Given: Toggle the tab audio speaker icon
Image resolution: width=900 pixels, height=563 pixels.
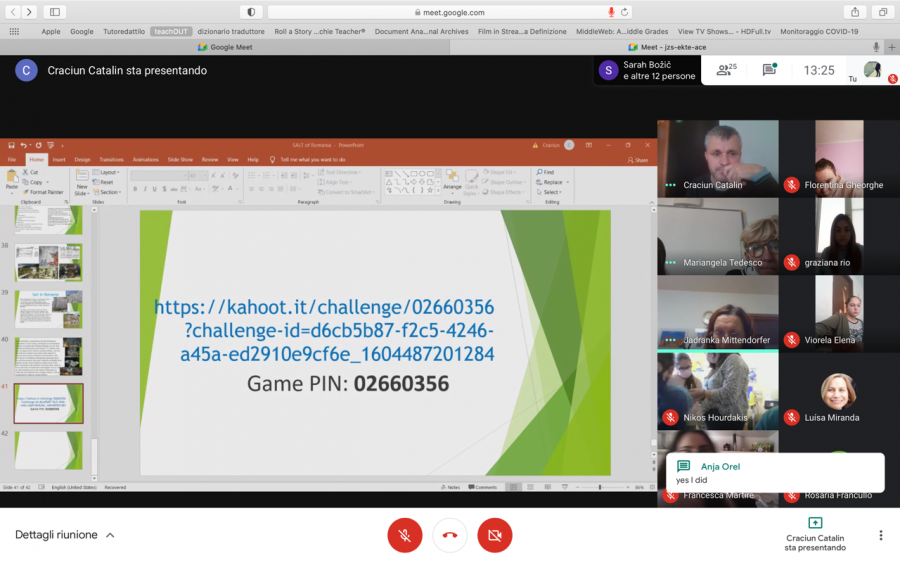Looking at the screenshot, I should pyautogui.click(x=876, y=47).
